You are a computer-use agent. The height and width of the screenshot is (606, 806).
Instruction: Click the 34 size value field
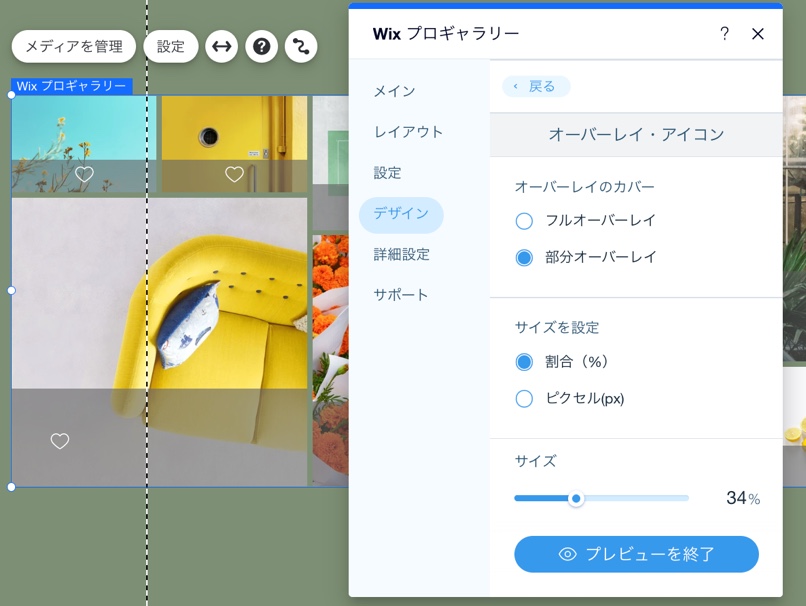(736, 498)
